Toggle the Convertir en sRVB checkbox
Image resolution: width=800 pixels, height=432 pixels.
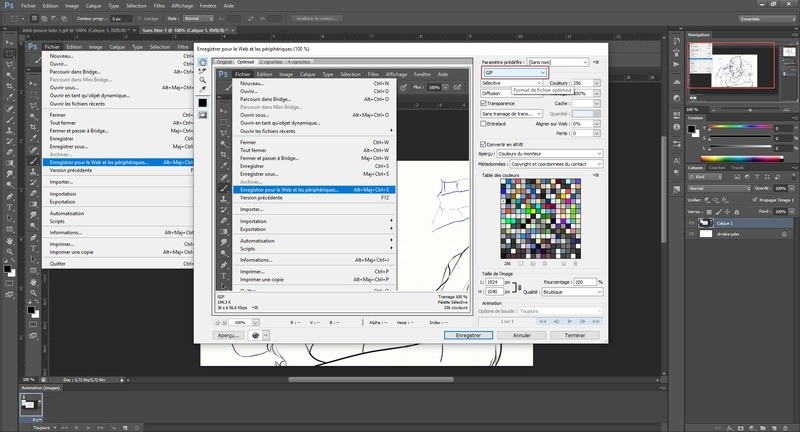tap(483, 144)
